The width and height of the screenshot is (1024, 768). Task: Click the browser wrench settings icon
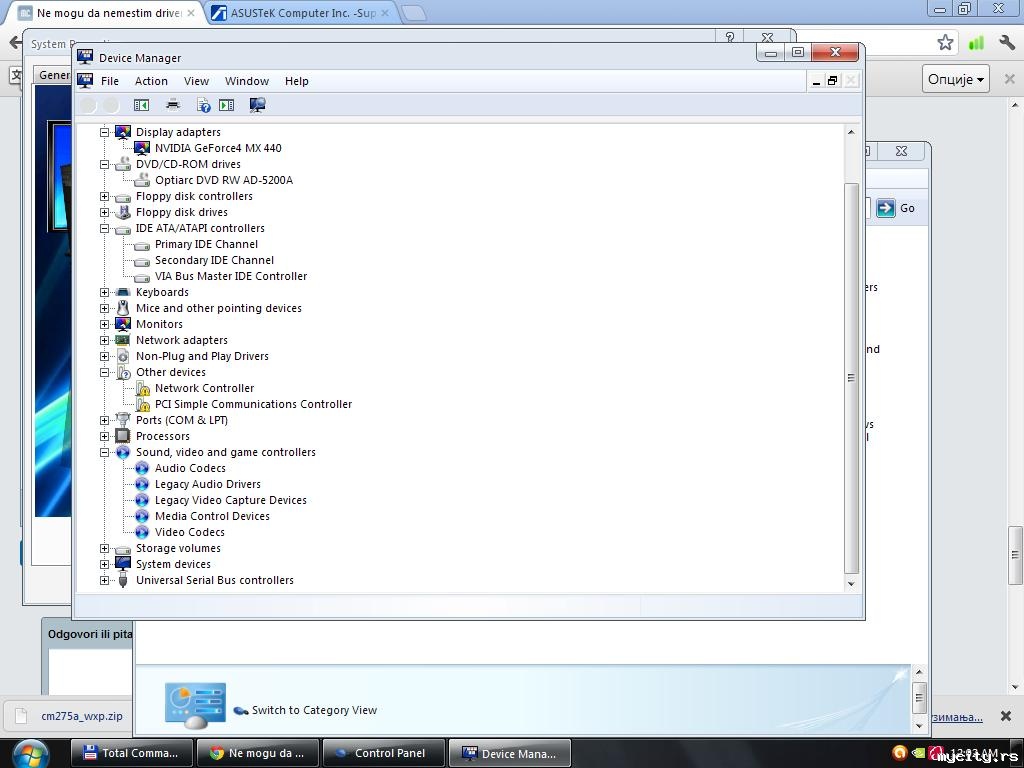1006,43
